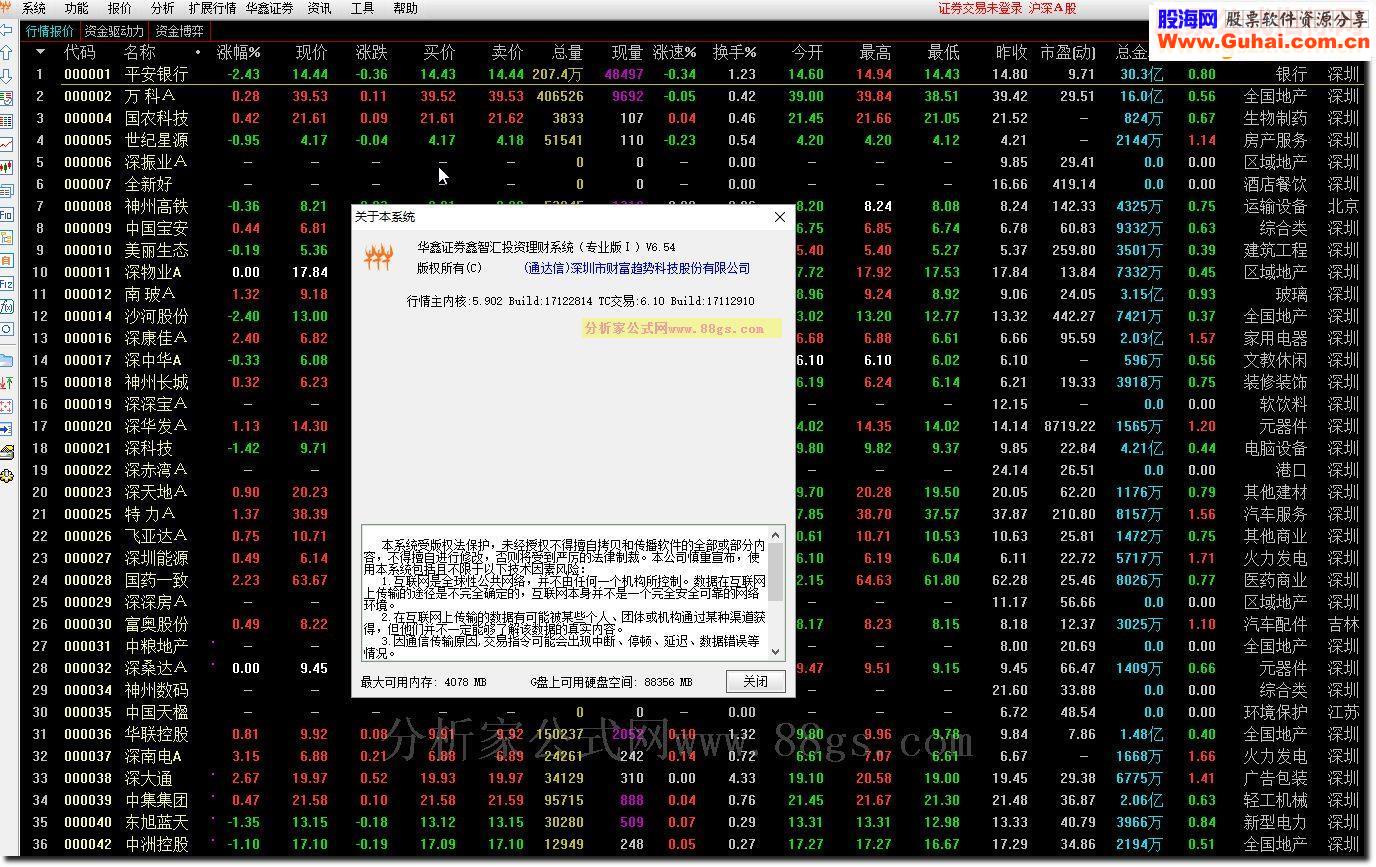
Task: Sort by the 代码 column header
Action: 80,52
